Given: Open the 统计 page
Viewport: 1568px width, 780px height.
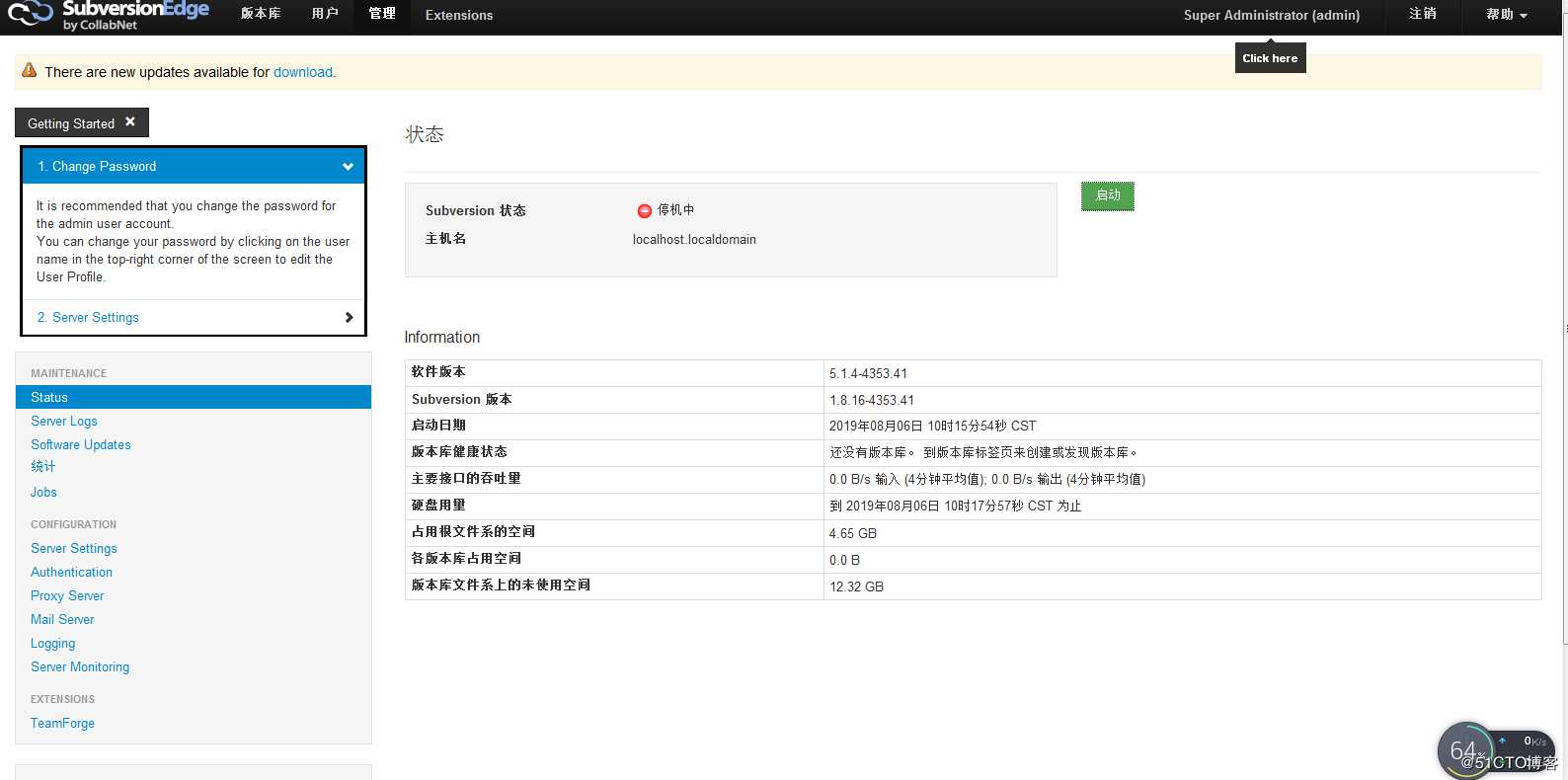Looking at the screenshot, I should click(x=43, y=466).
